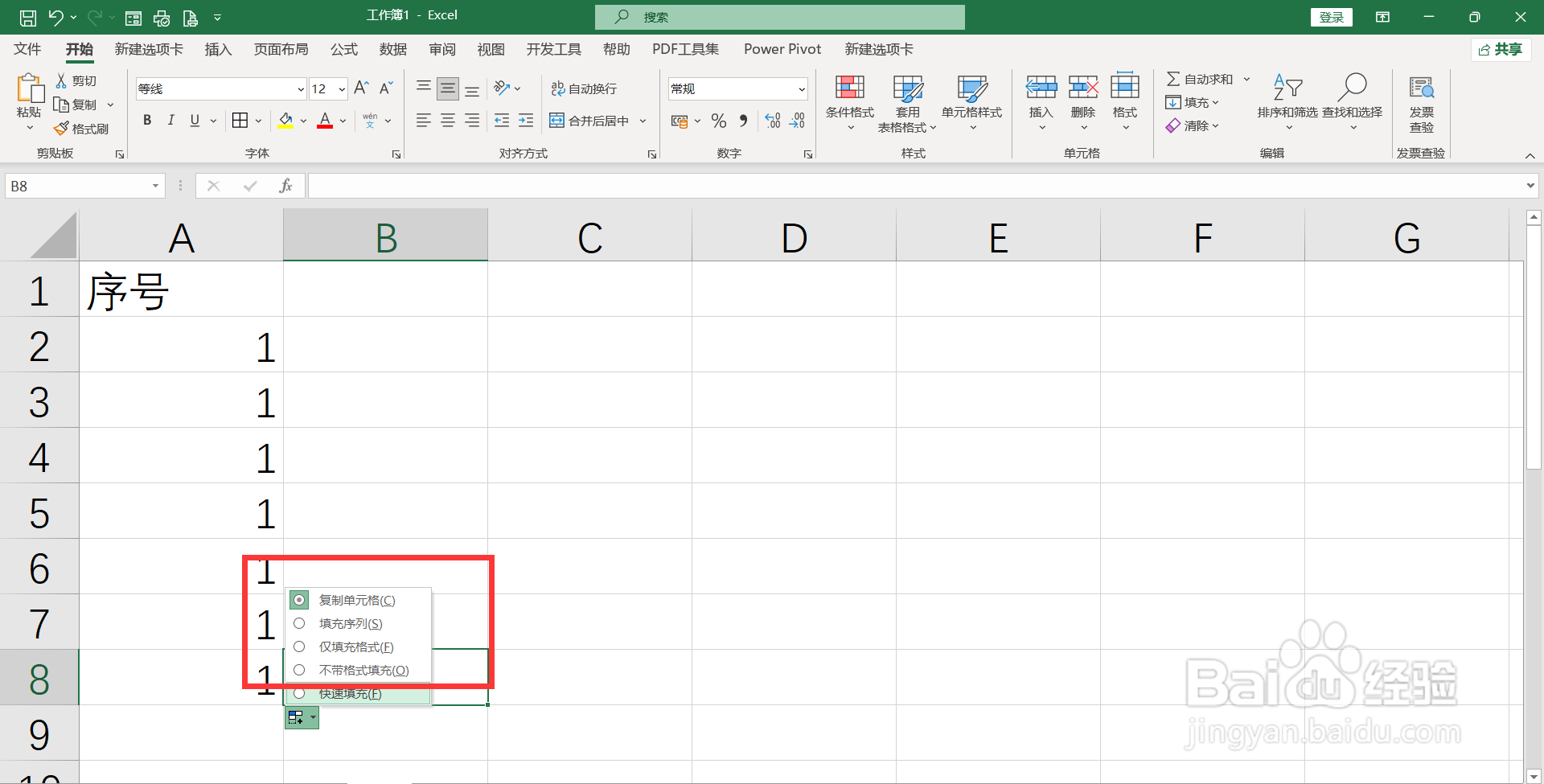Expand the formula bar
This screenshot has height=784, width=1544.
(1530, 186)
